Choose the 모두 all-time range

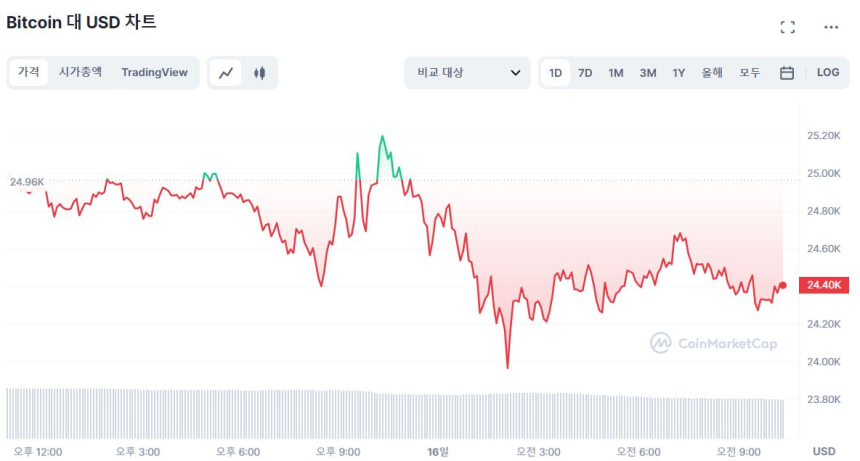[750, 73]
